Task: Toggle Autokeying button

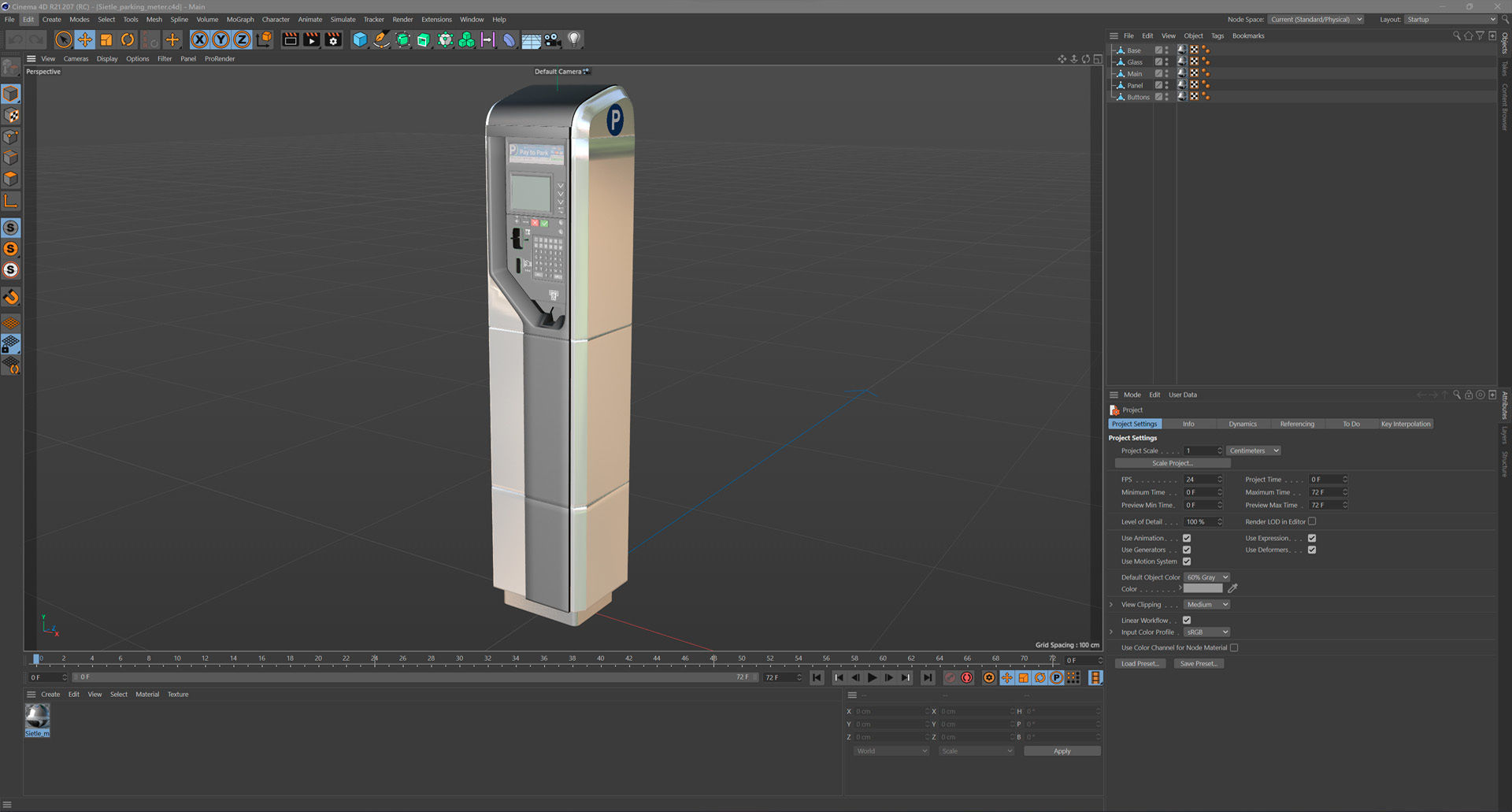Action: pos(967,677)
